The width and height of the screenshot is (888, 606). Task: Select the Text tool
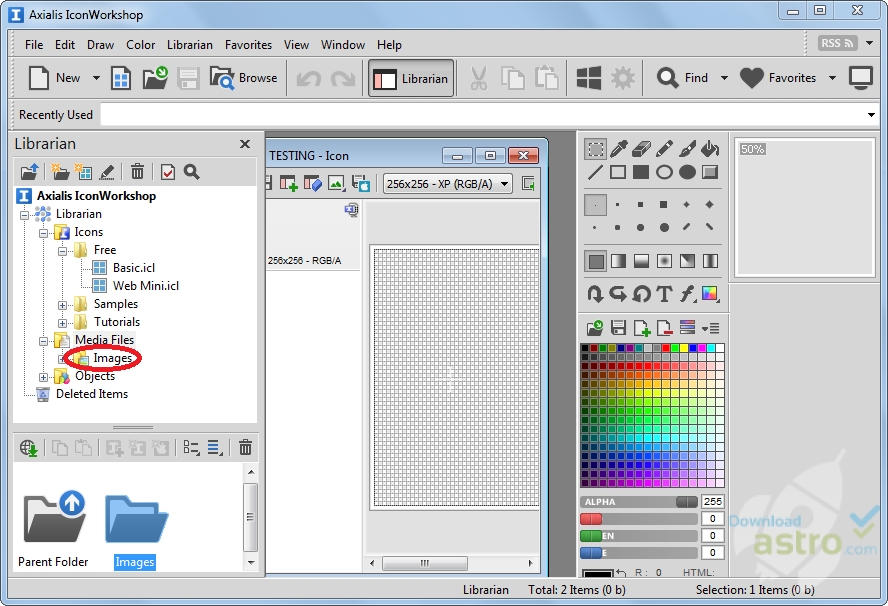663,292
